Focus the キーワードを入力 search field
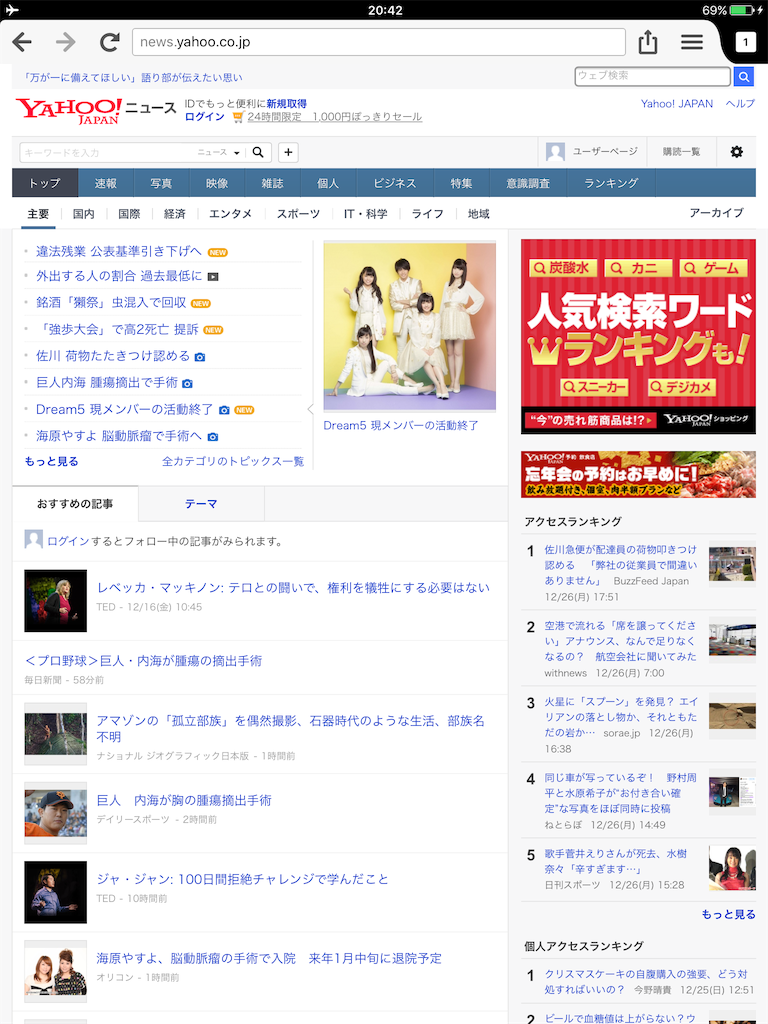Screen dimensions: 768x1024 (x=108, y=152)
